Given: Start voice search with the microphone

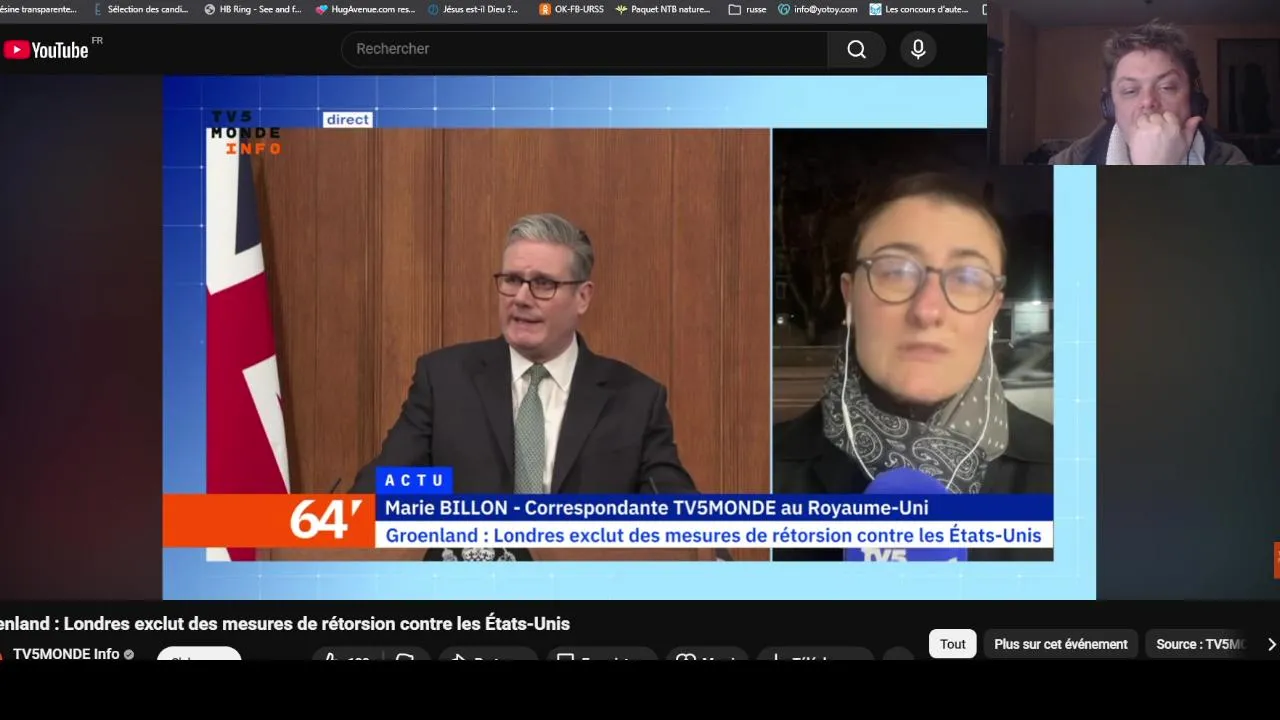Looking at the screenshot, I should (x=918, y=49).
